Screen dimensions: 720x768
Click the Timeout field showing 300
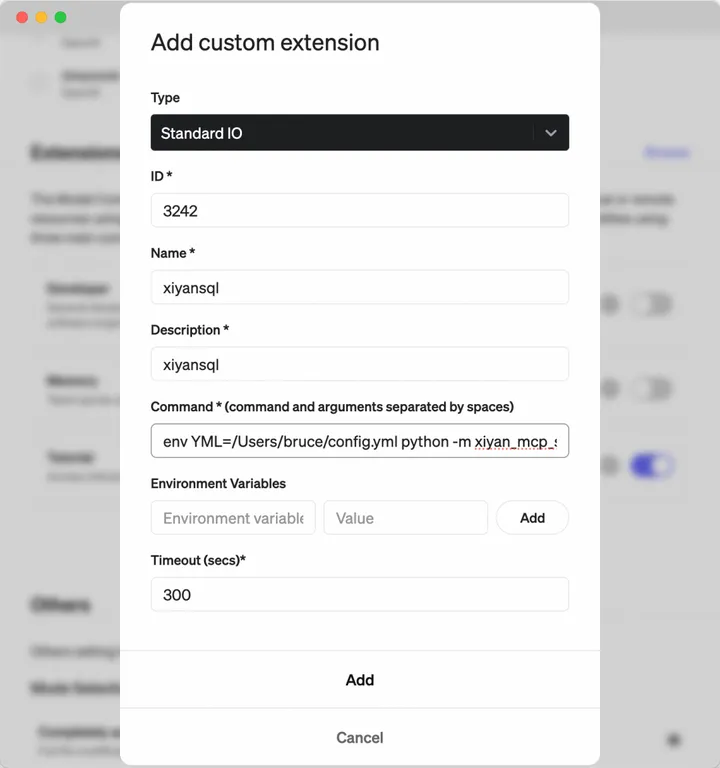pos(360,595)
